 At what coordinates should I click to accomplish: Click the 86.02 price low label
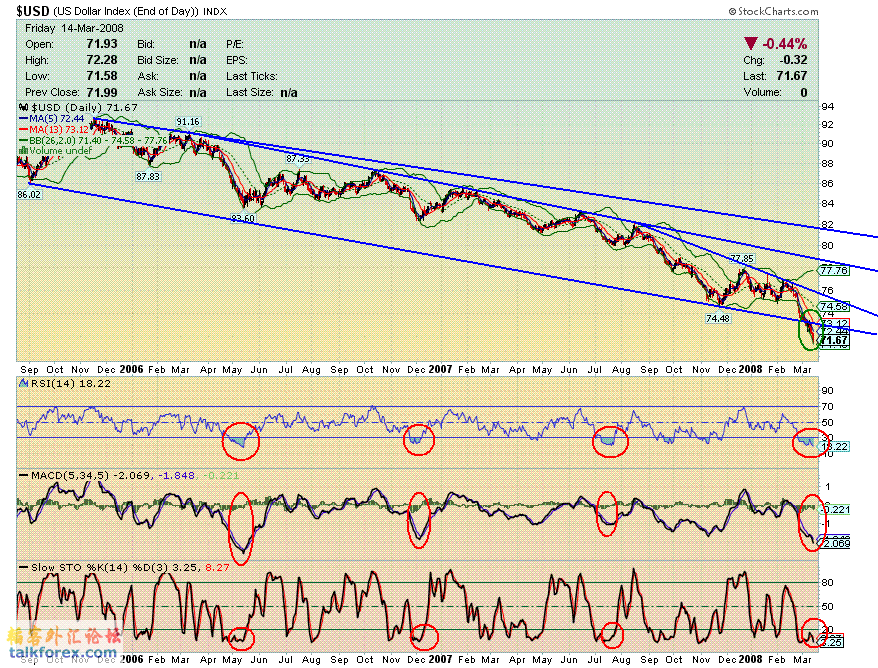[29, 194]
